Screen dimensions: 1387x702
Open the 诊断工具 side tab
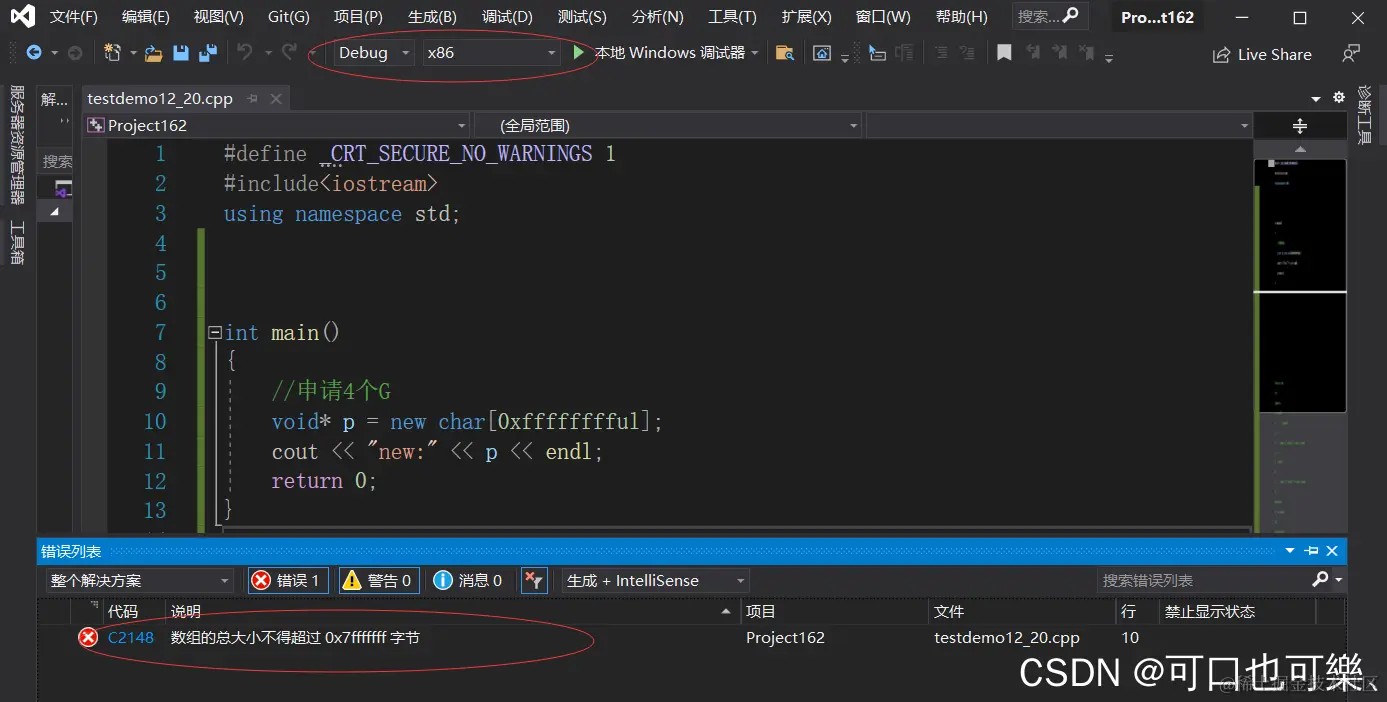1366,116
